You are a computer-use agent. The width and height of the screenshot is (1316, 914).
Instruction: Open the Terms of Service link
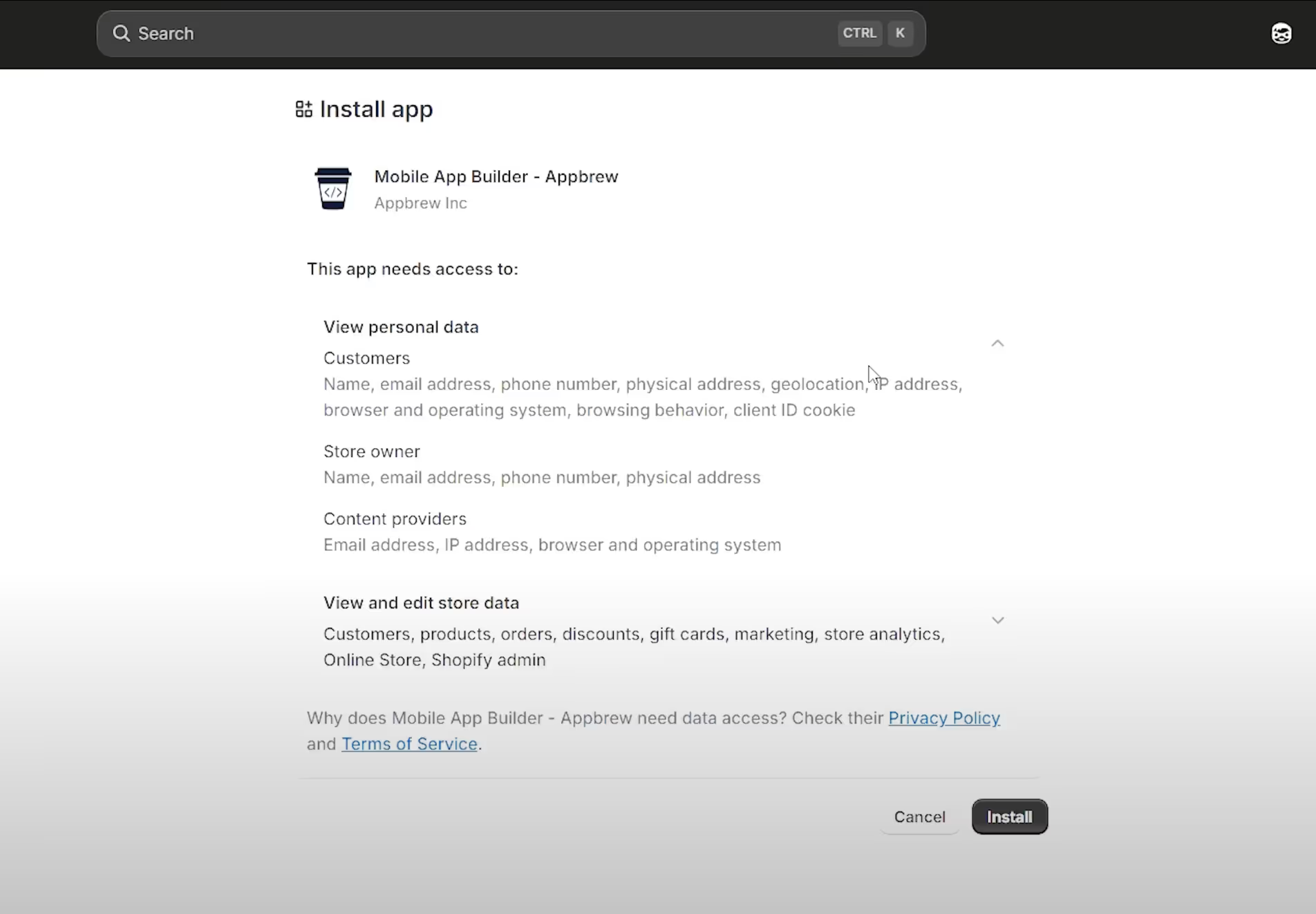[x=409, y=744]
